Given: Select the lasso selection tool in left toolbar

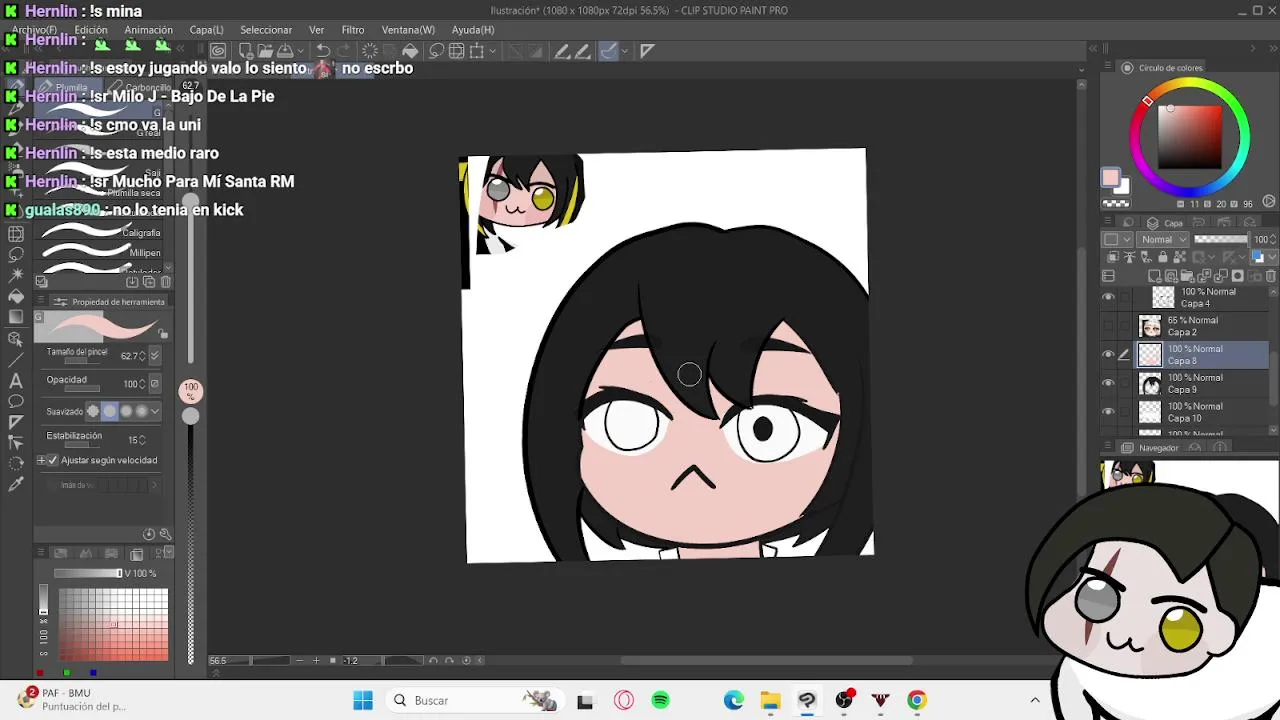Looking at the screenshot, I should (16, 254).
